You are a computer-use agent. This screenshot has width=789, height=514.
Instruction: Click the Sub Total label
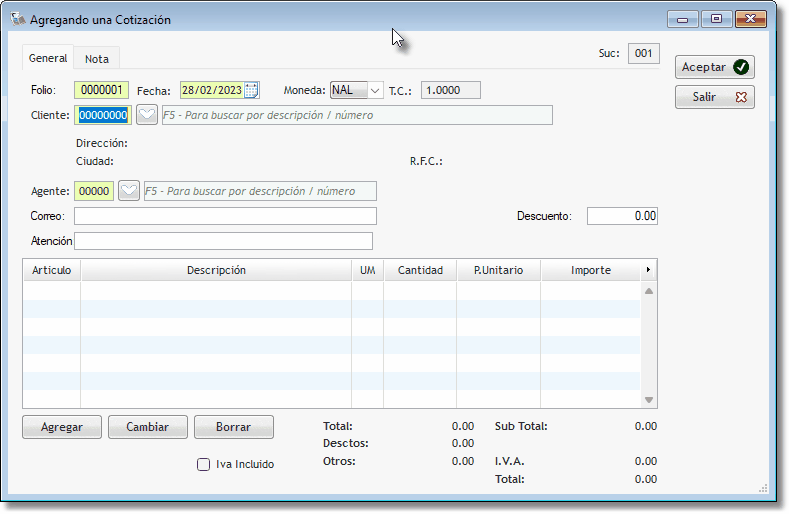[x=521, y=426]
